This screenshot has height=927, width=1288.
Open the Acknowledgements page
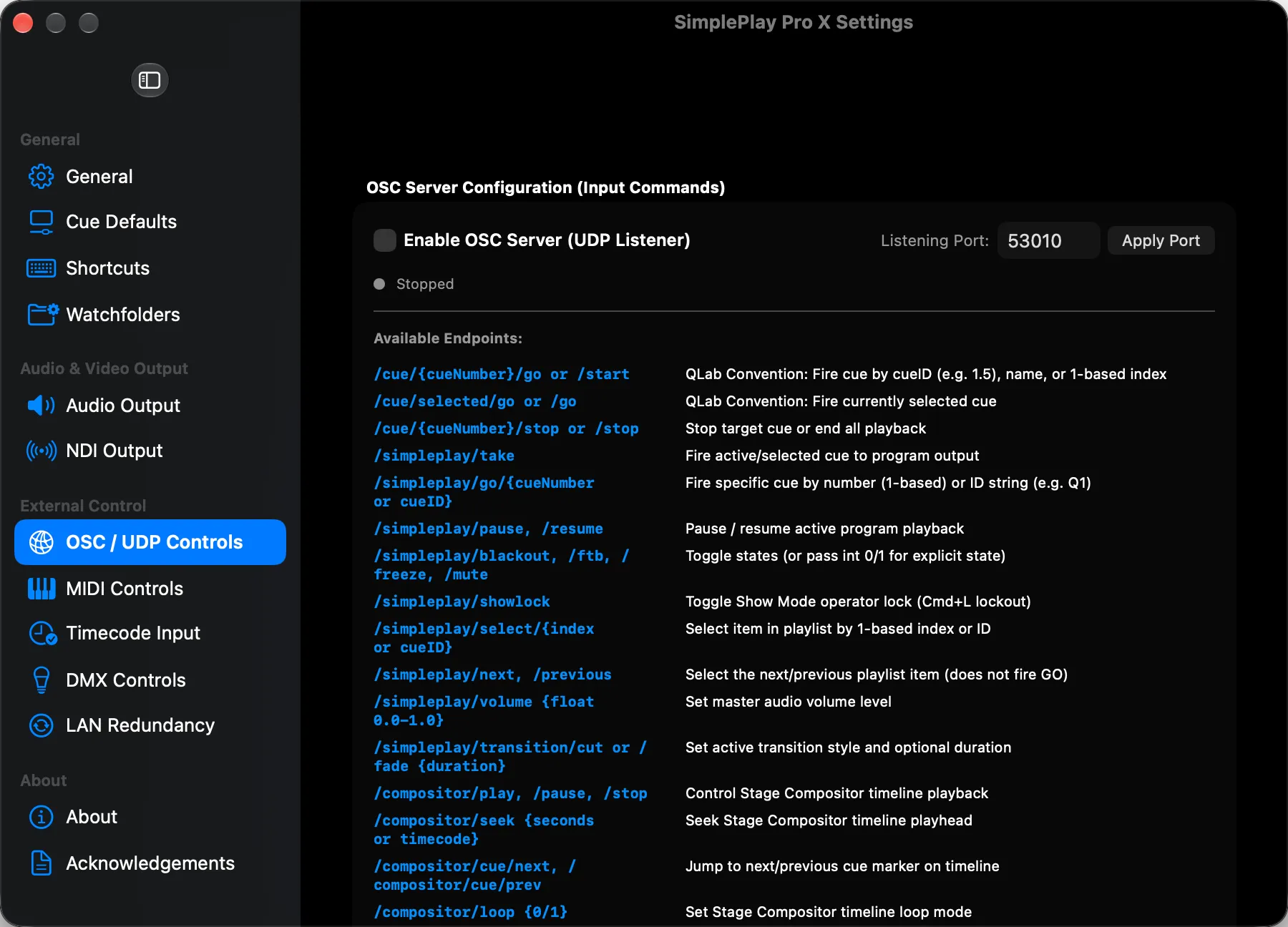coord(150,863)
